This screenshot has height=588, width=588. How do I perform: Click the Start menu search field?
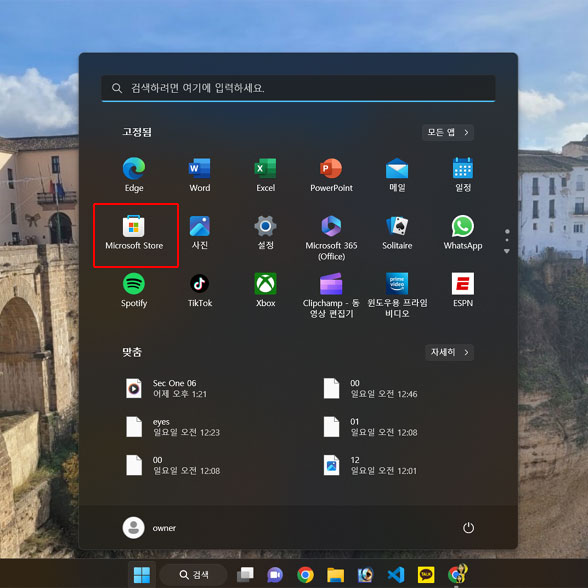click(298, 88)
